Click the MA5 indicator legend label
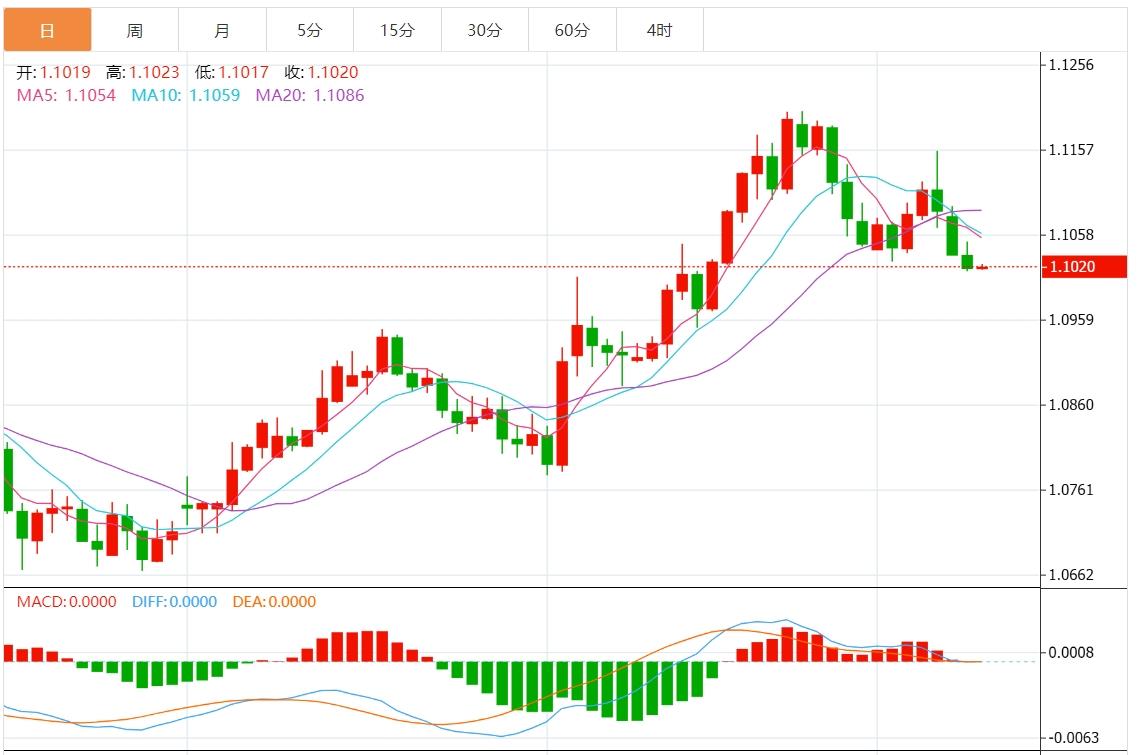The image size is (1144, 755). coord(66,95)
